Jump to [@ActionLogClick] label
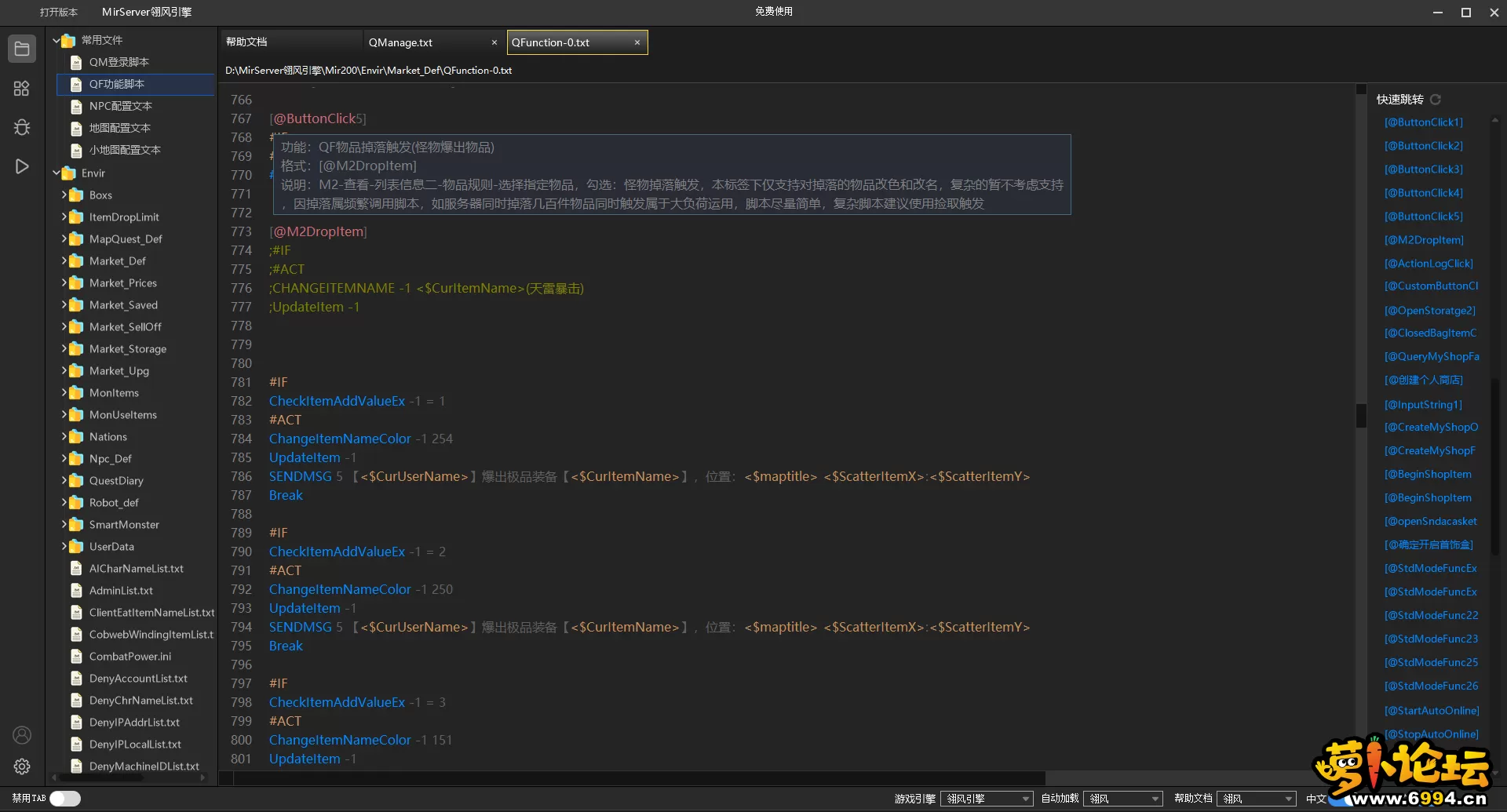This screenshot has height=812, width=1507. click(1429, 264)
